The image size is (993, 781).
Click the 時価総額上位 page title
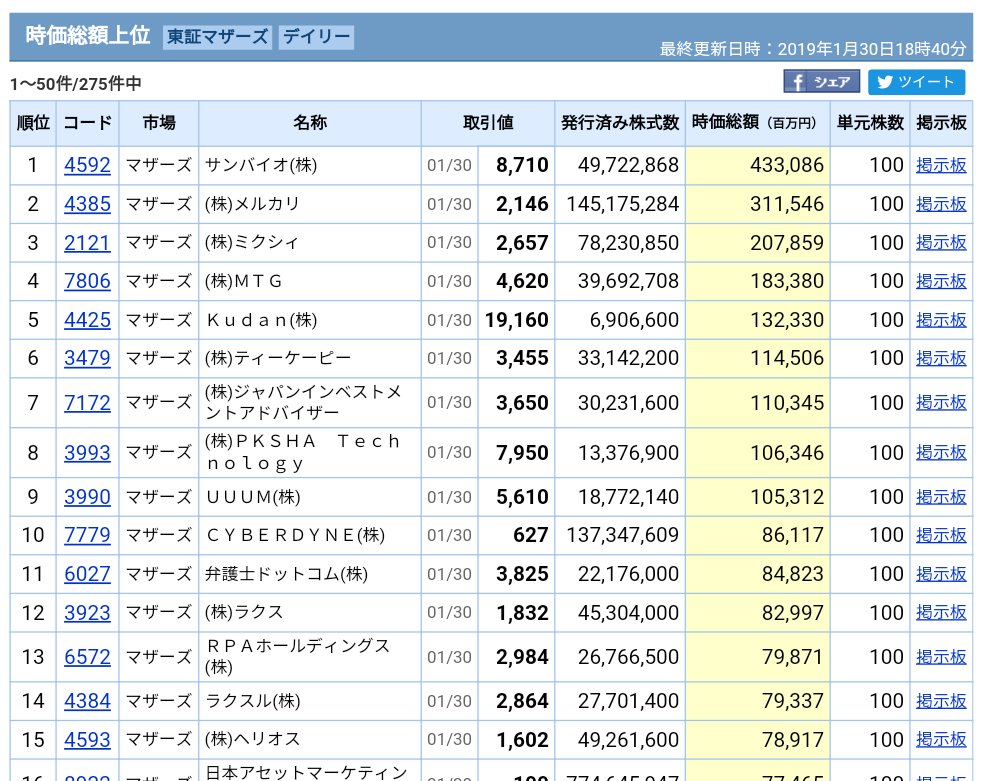click(87, 35)
